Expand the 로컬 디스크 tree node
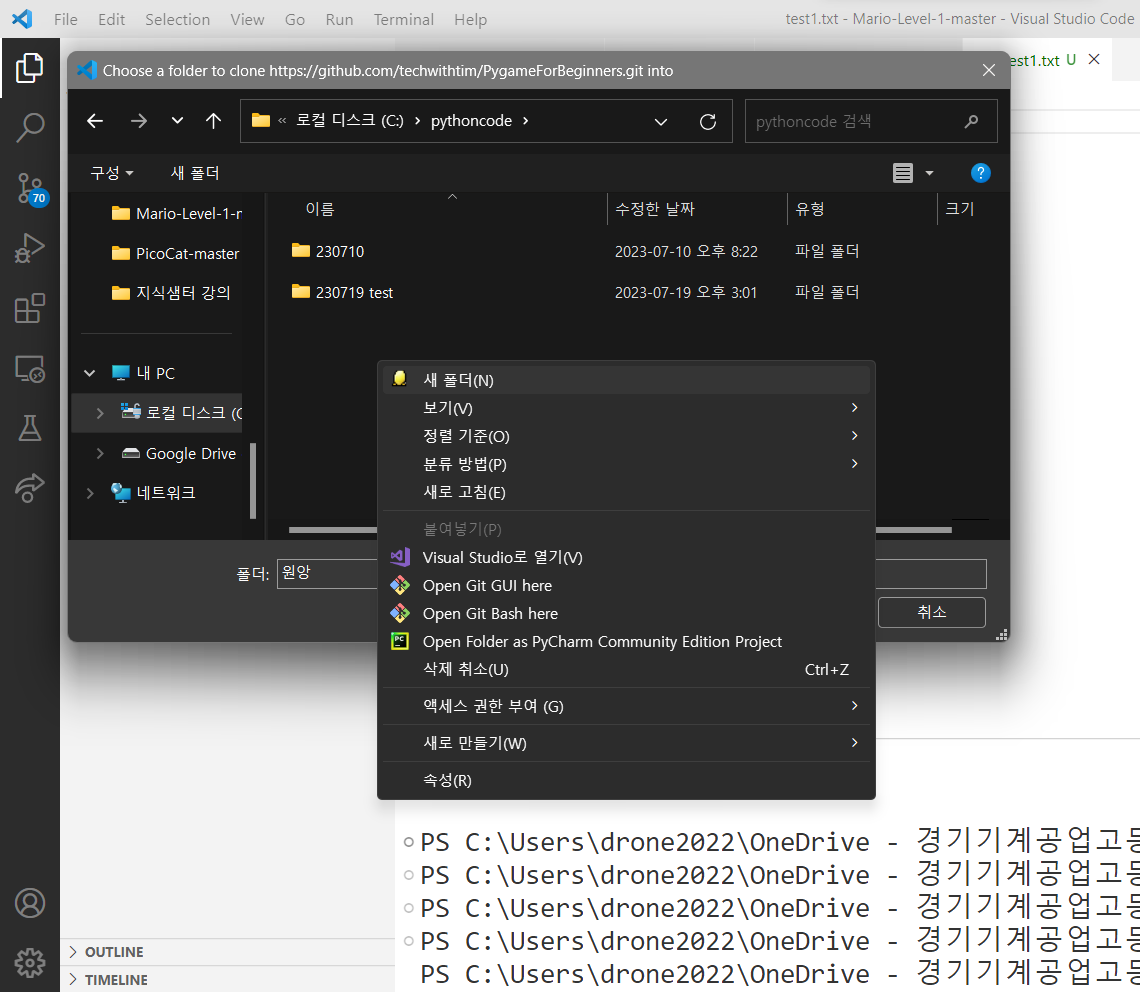 [100, 413]
